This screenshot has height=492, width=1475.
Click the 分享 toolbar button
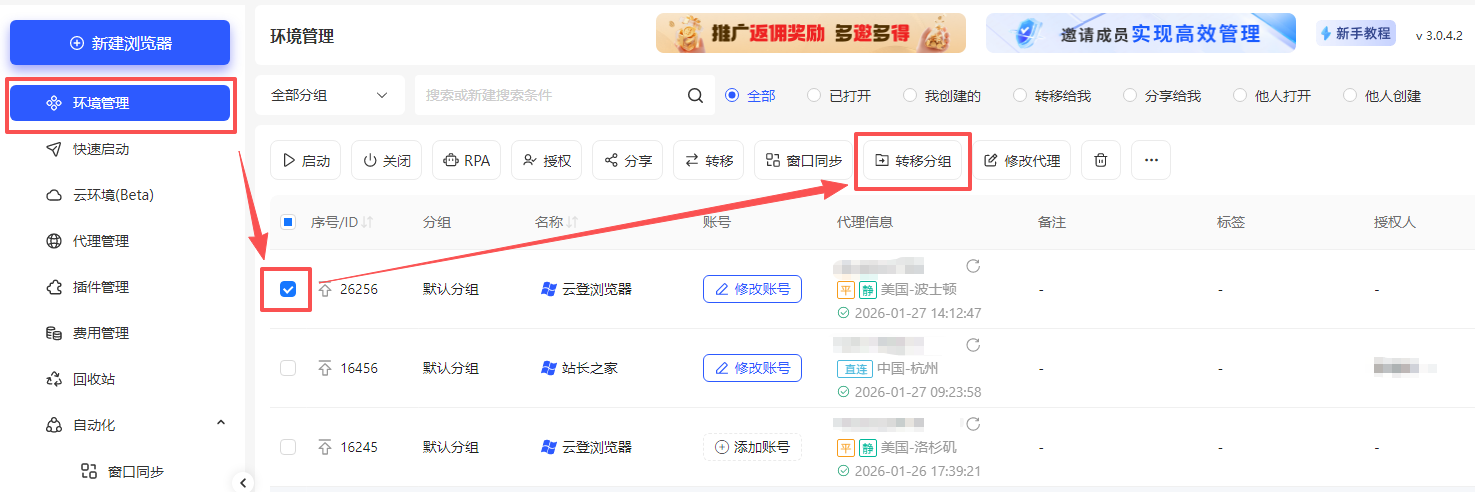628,160
